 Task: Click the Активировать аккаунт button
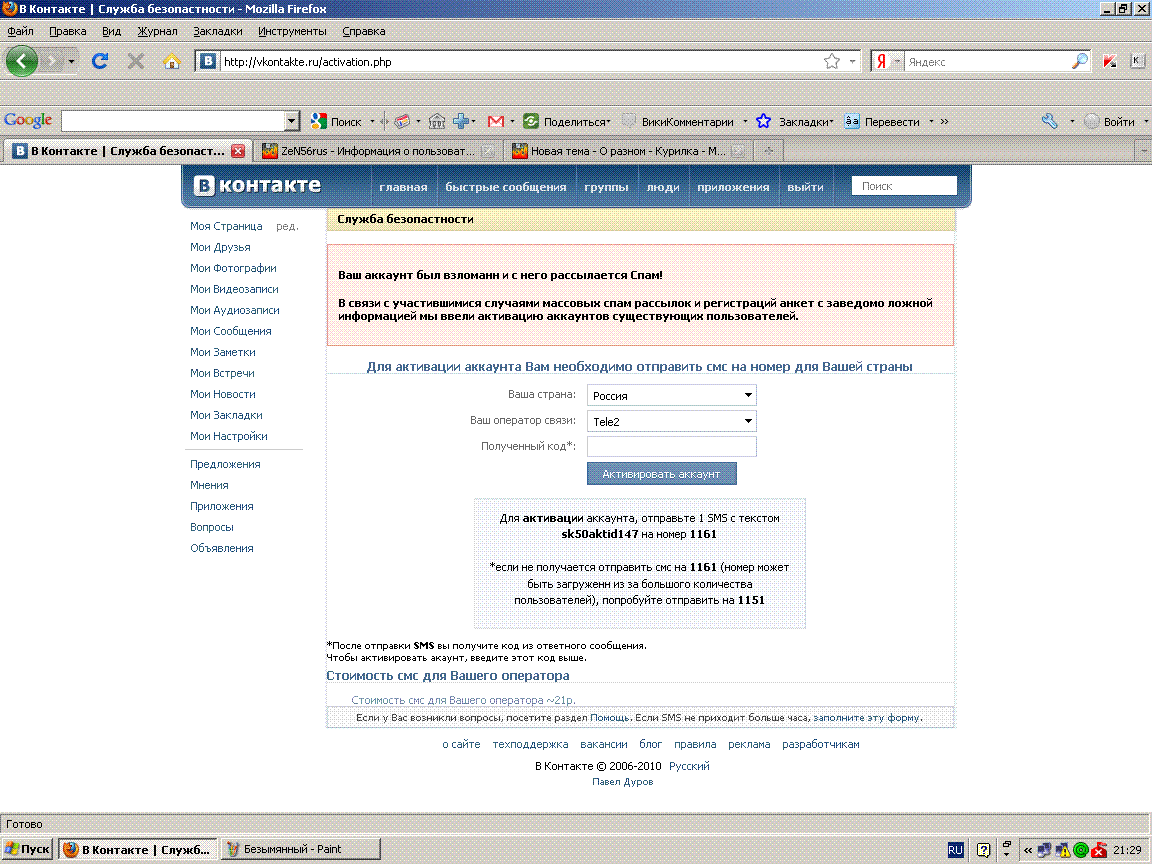[x=661, y=474]
